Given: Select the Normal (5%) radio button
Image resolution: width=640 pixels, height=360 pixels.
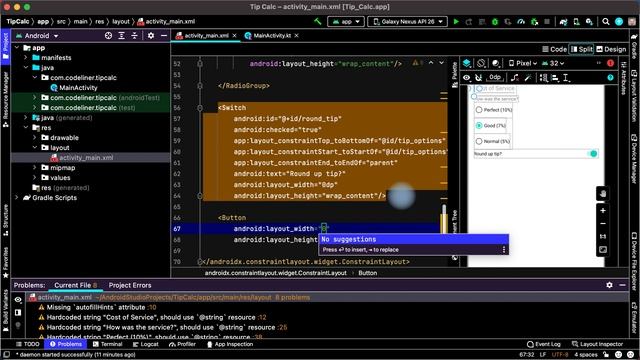Looking at the screenshot, I should click(x=479, y=141).
